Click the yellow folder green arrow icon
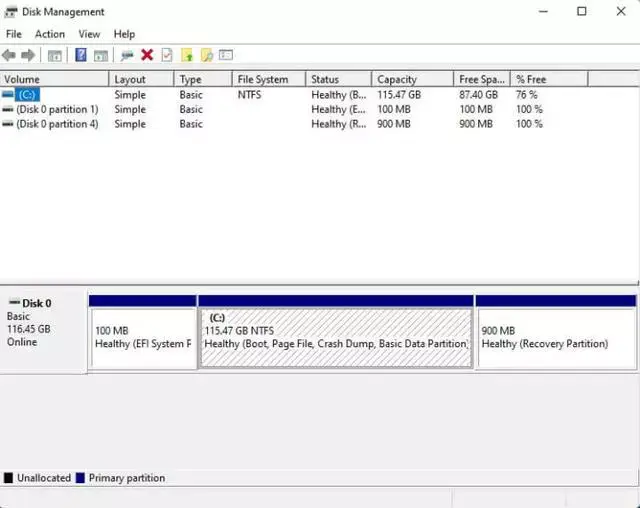 (x=187, y=55)
